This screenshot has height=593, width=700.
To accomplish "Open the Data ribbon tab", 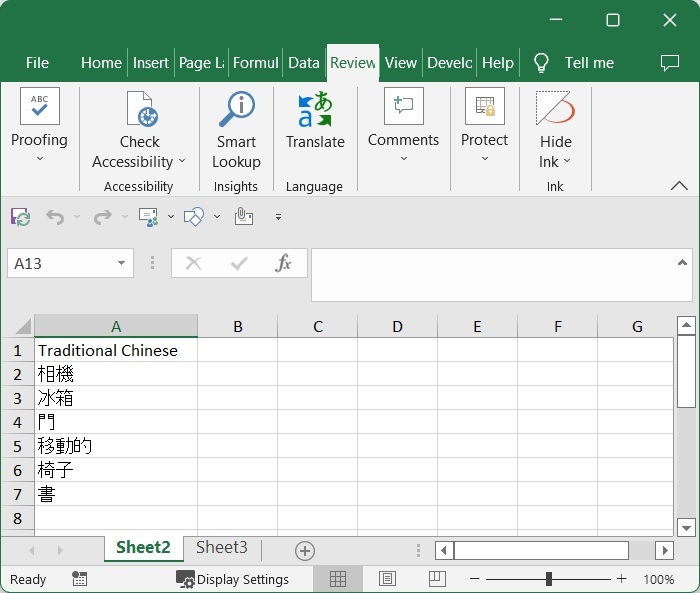I will point(303,62).
